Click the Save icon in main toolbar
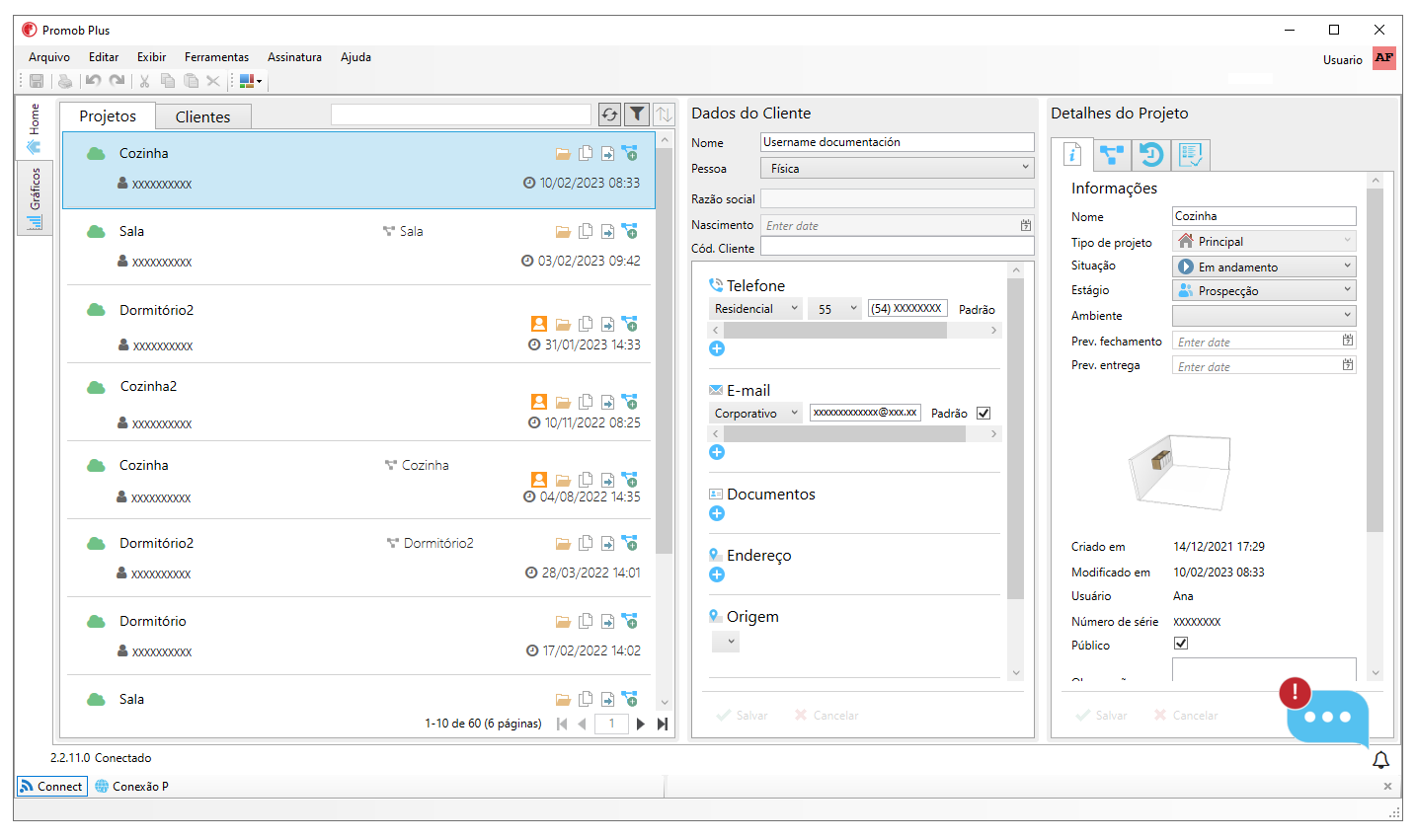This screenshot has width=1416, height=840. tap(37, 81)
